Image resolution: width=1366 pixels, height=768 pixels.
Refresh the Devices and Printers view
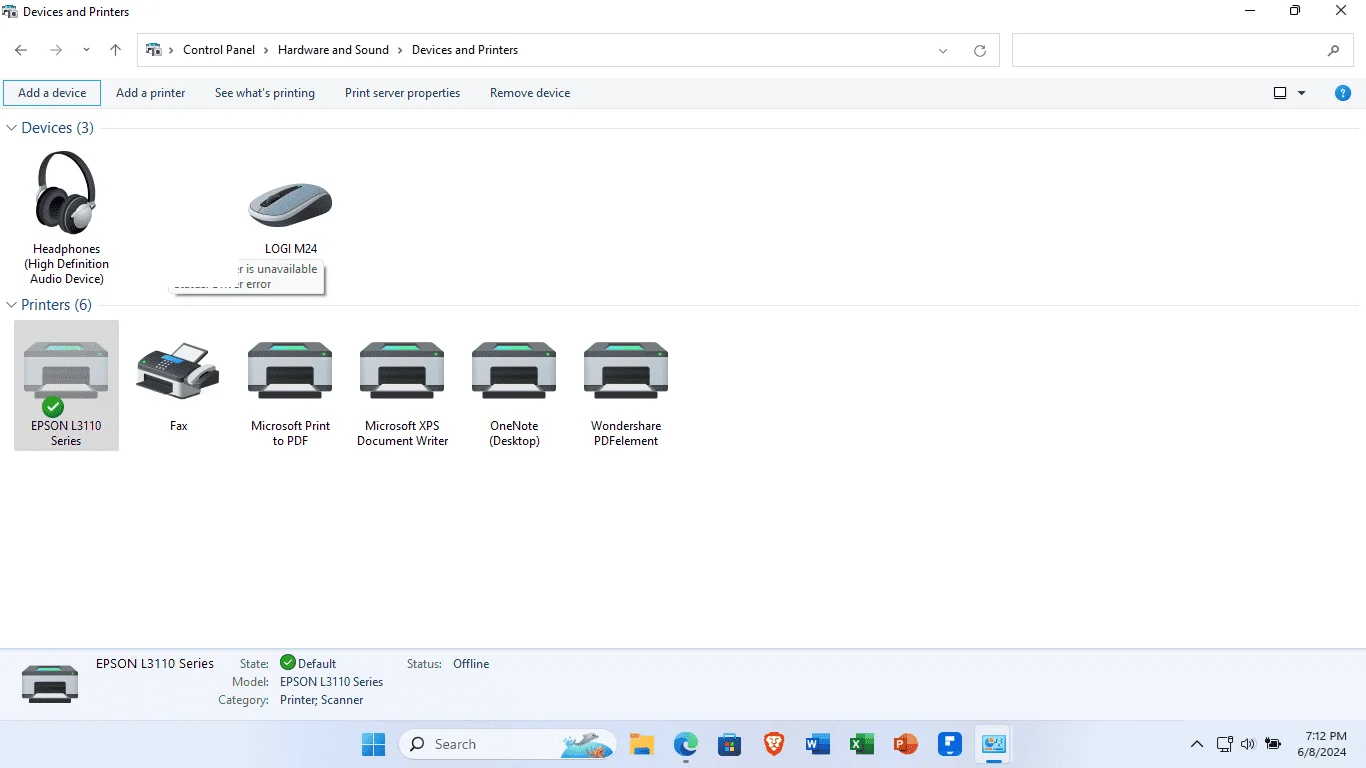pyautogui.click(x=980, y=50)
